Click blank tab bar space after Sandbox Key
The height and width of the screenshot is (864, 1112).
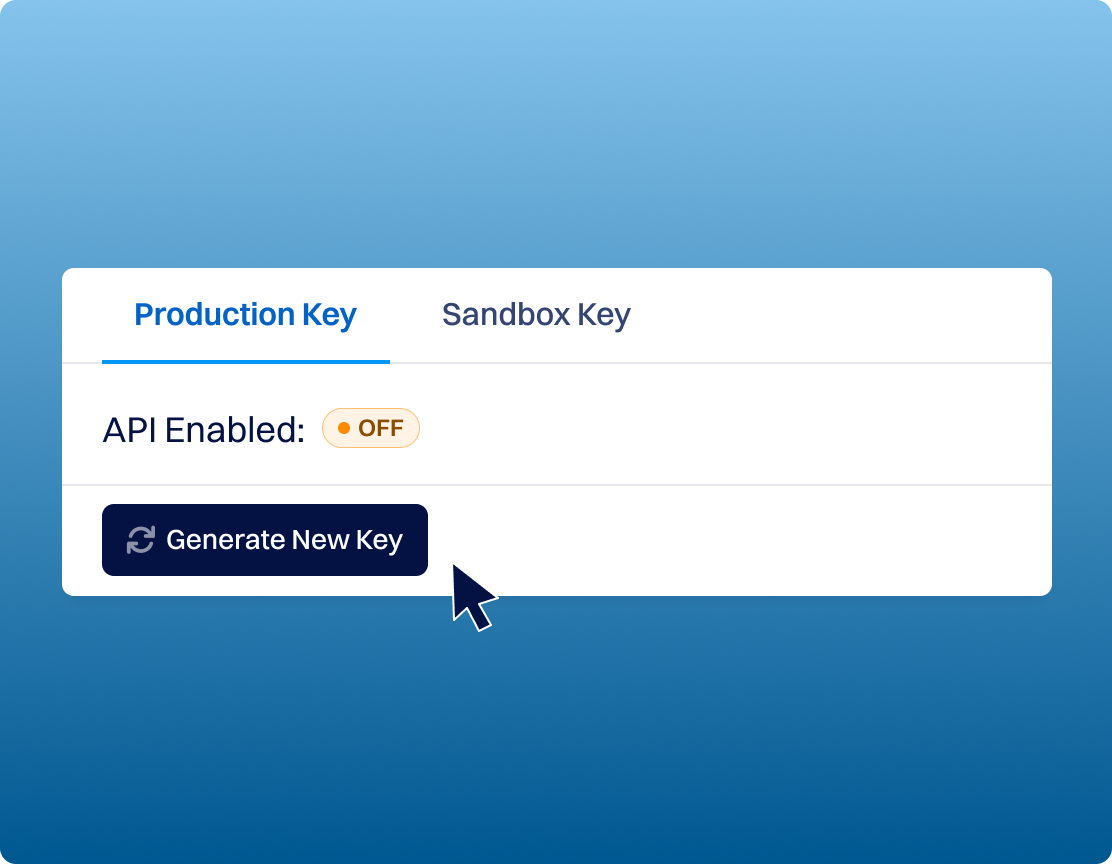point(840,315)
